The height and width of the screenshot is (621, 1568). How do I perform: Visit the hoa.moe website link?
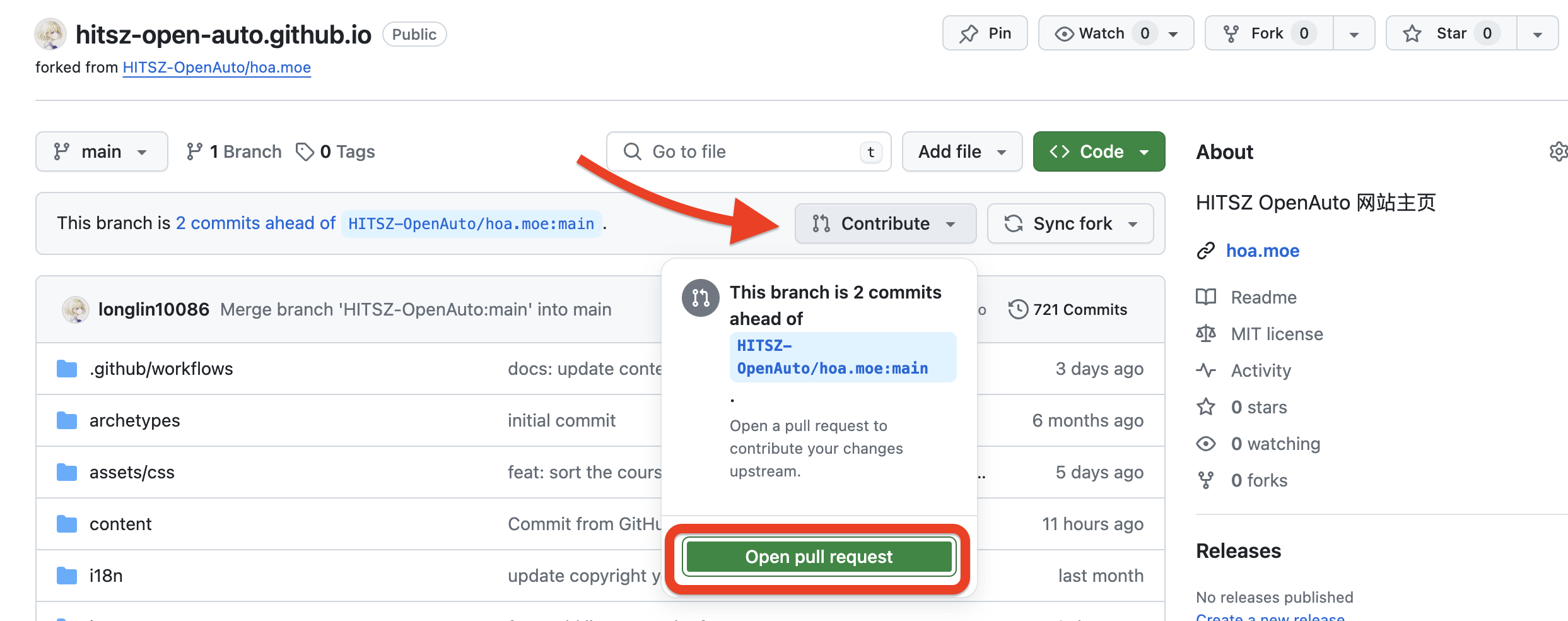tap(1262, 251)
